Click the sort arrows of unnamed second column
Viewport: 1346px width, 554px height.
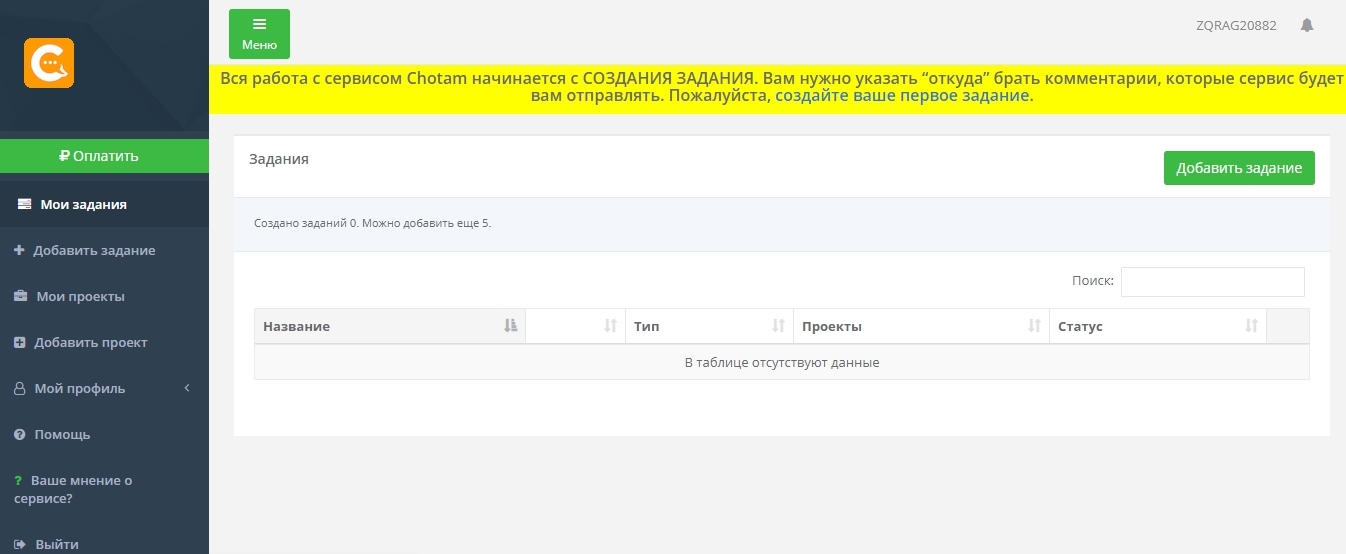tap(610, 326)
